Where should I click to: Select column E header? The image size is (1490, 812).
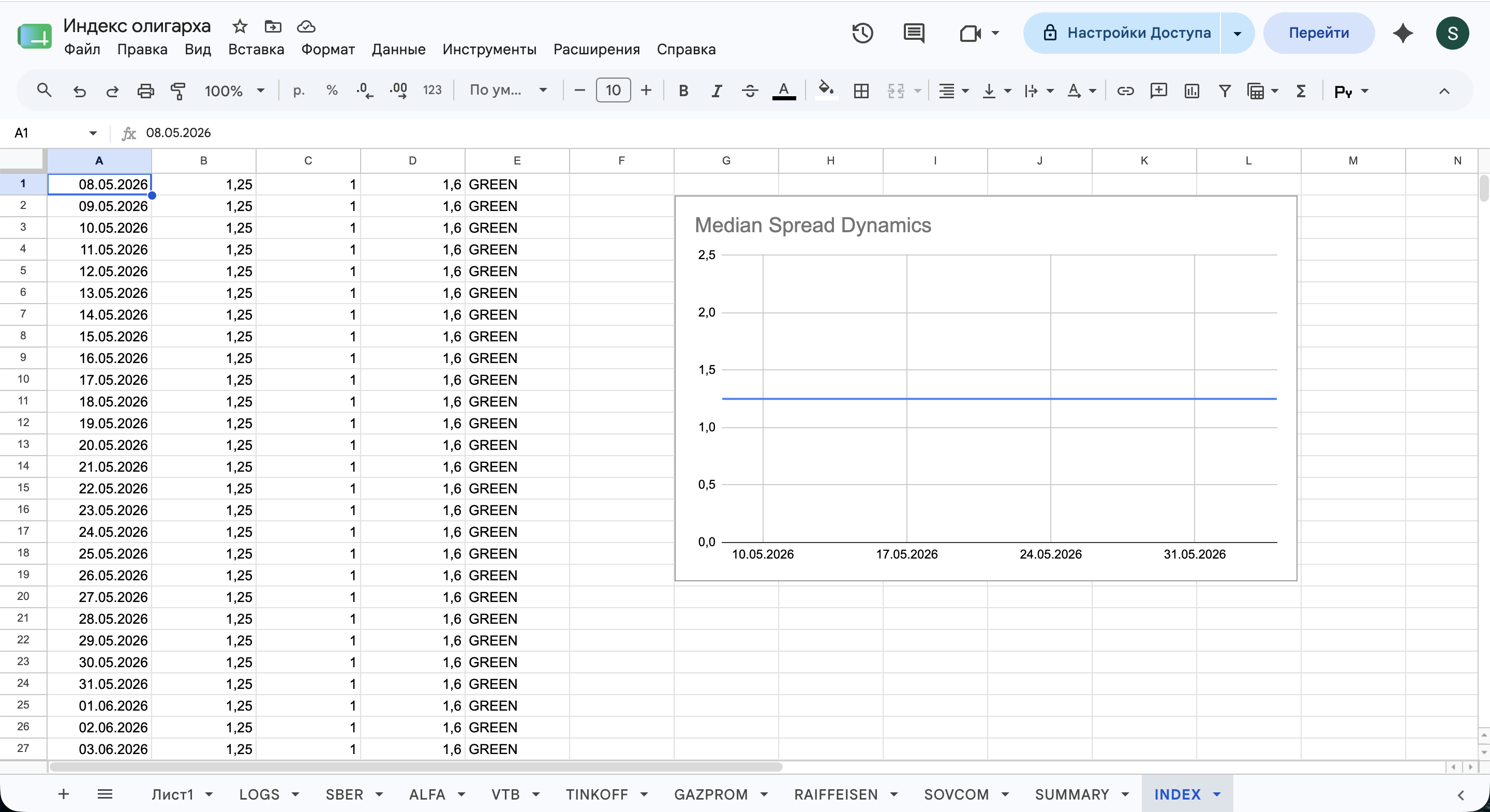pos(516,160)
